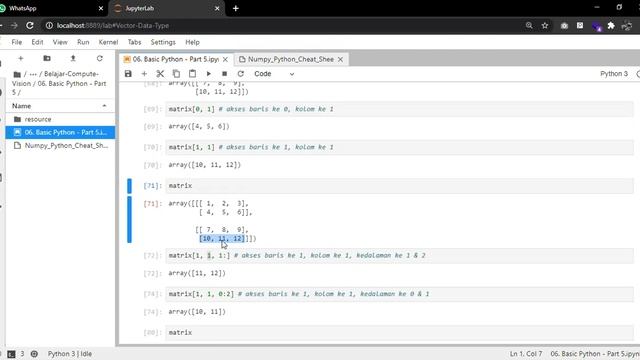
Task: Click the Belajar-Compute-Vision breadcrumb link
Action: pyautogui.click(x=55, y=78)
